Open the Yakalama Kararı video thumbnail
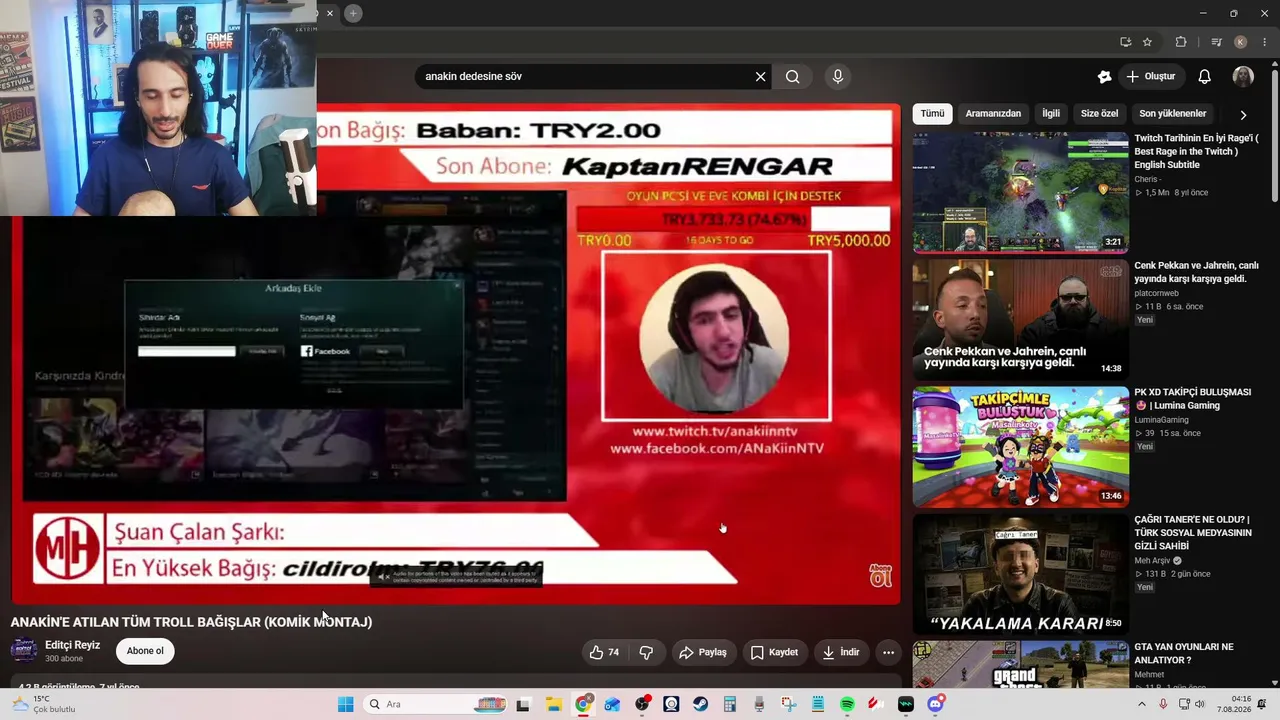1280x720 pixels. tap(1020, 573)
